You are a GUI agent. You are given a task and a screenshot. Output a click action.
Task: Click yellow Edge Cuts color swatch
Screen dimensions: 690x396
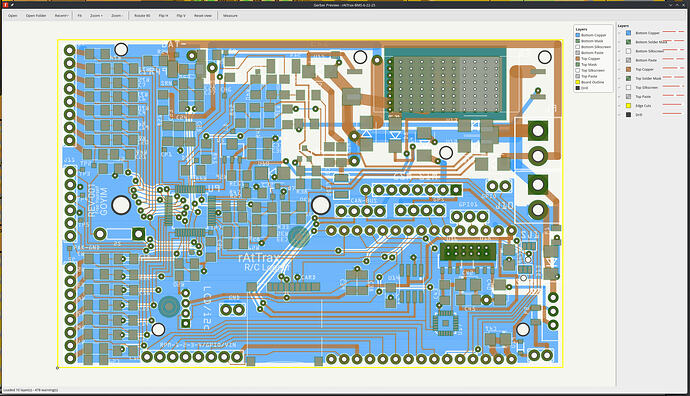(x=628, y=106)
